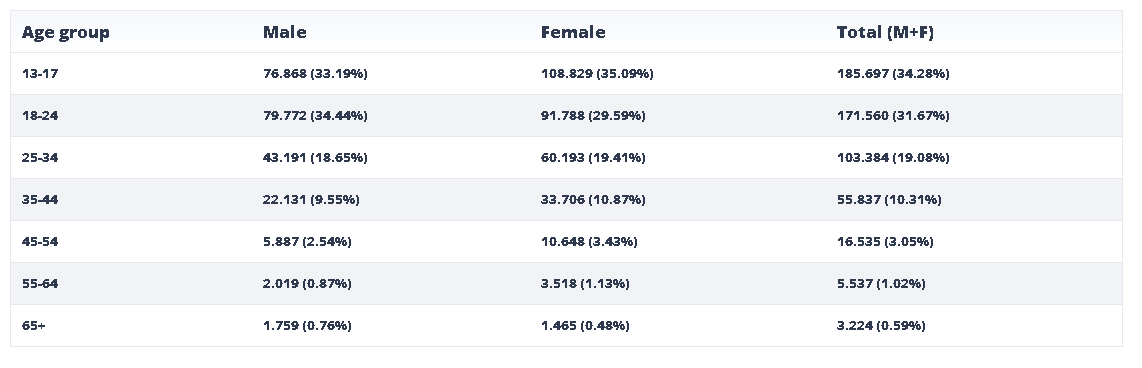Click total value 3.224 (0.59%)

(x=881, y=326)
